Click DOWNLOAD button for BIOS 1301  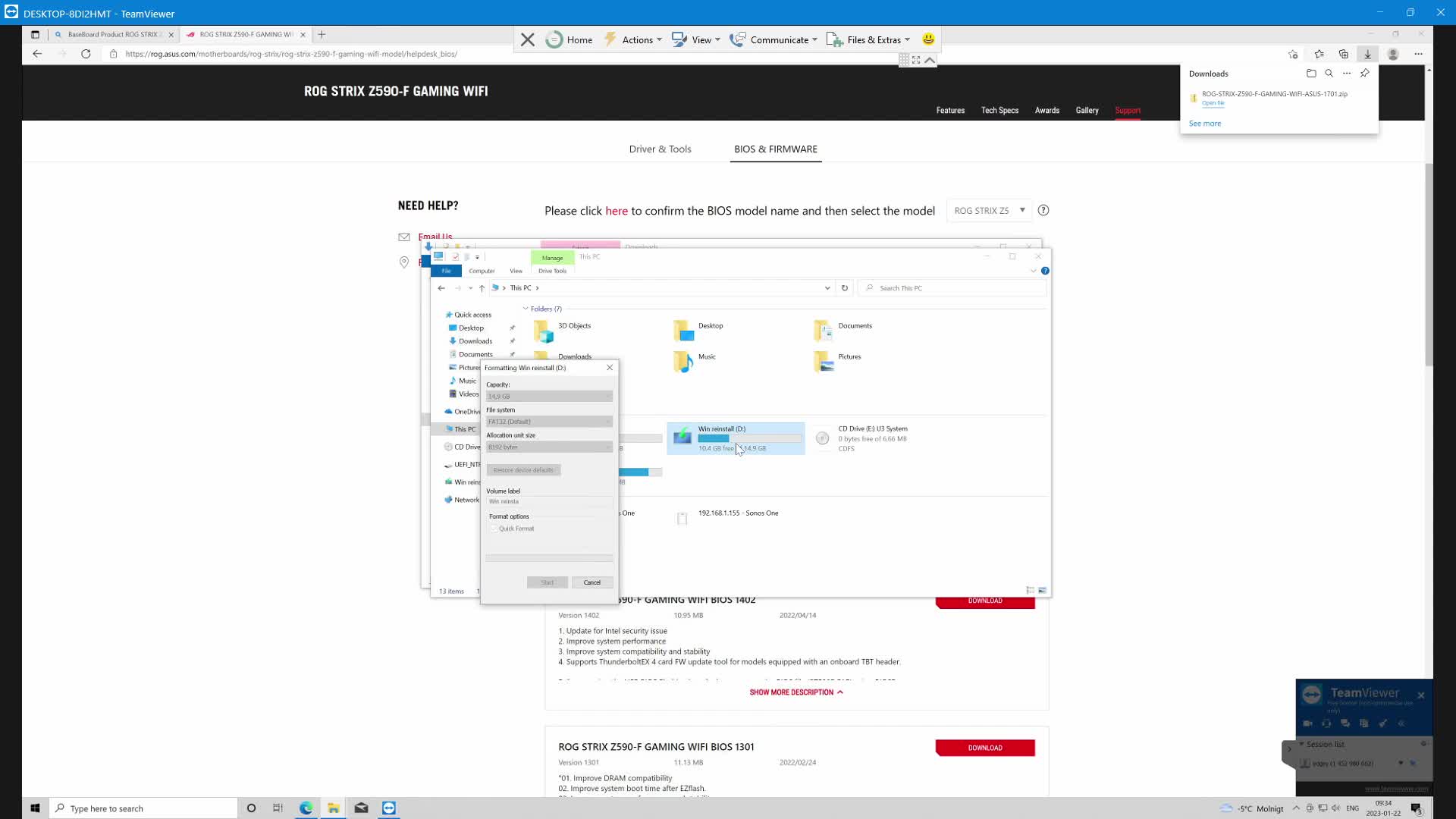pyautogui.click(x=984, y=748)
